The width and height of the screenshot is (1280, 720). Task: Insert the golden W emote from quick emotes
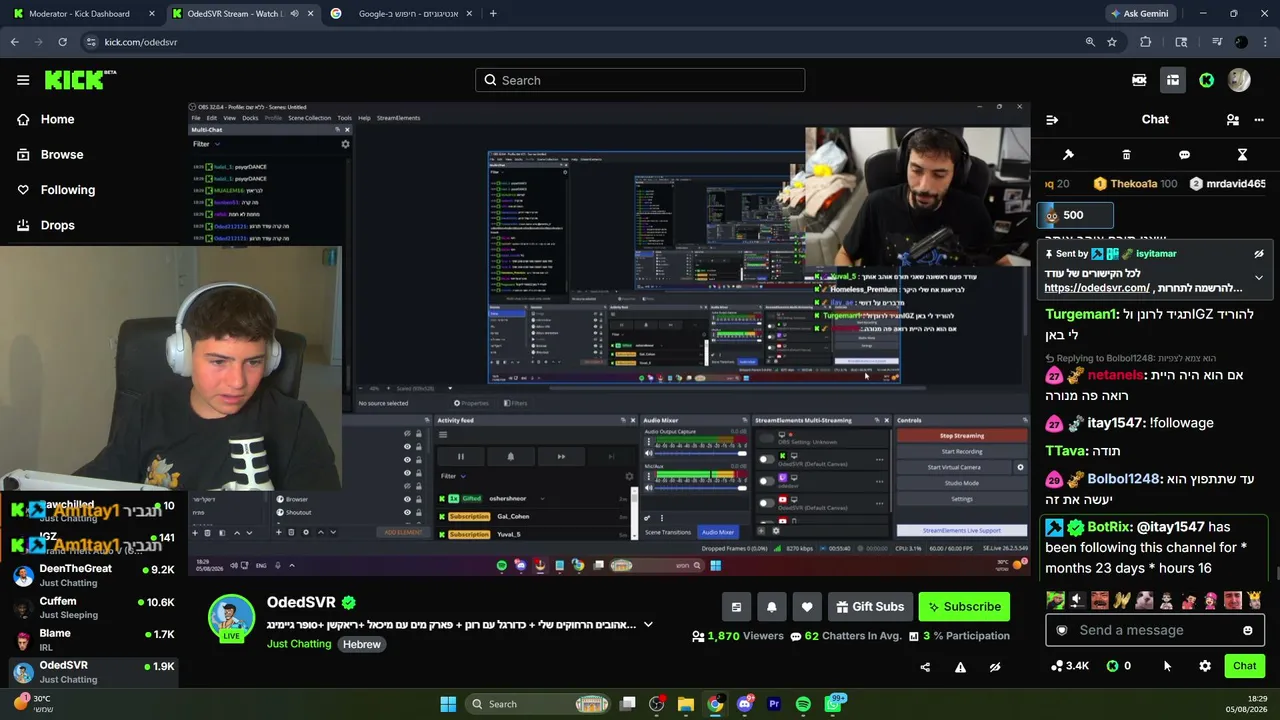coord(1121,600)
